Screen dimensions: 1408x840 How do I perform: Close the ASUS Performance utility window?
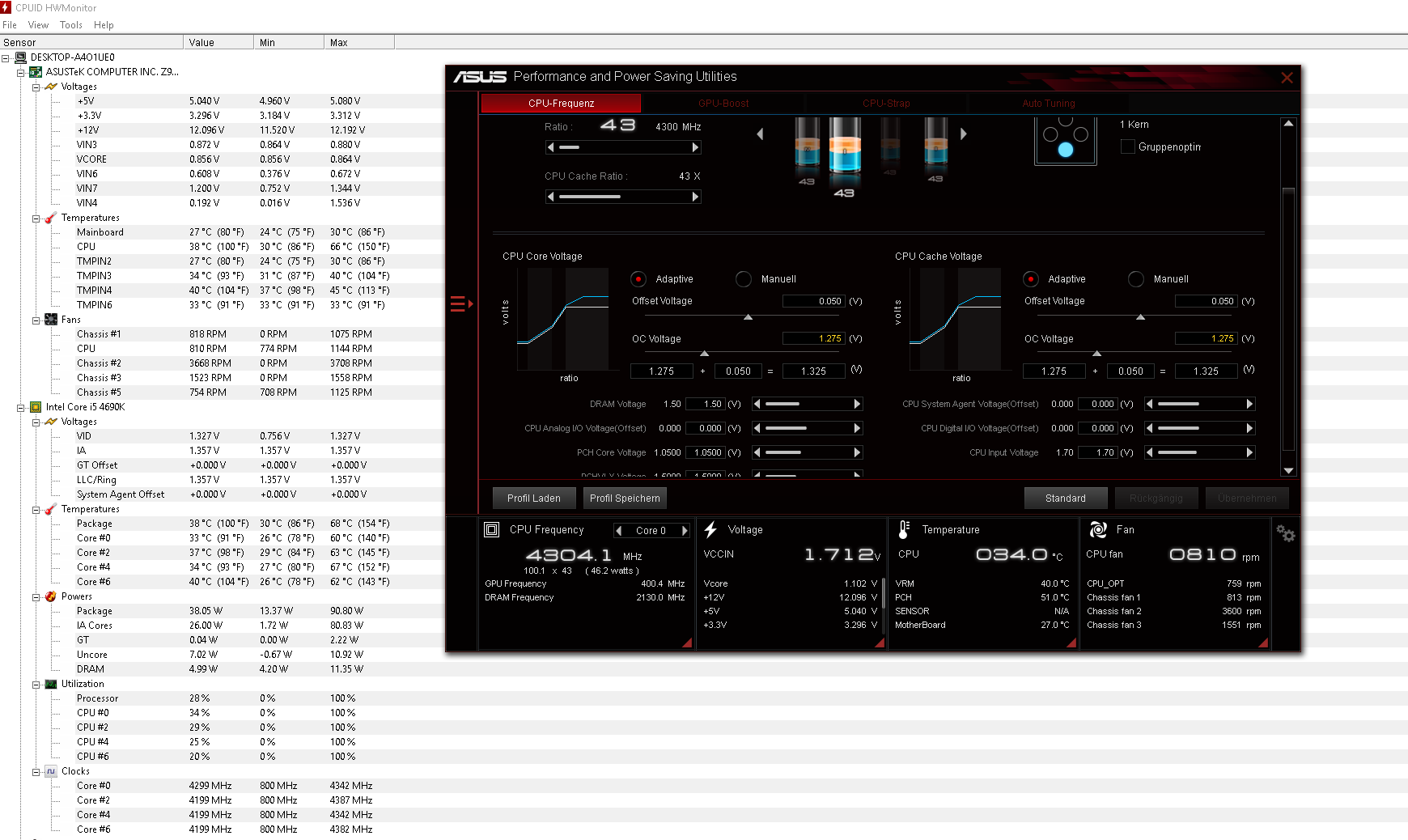click(1287, 78)
